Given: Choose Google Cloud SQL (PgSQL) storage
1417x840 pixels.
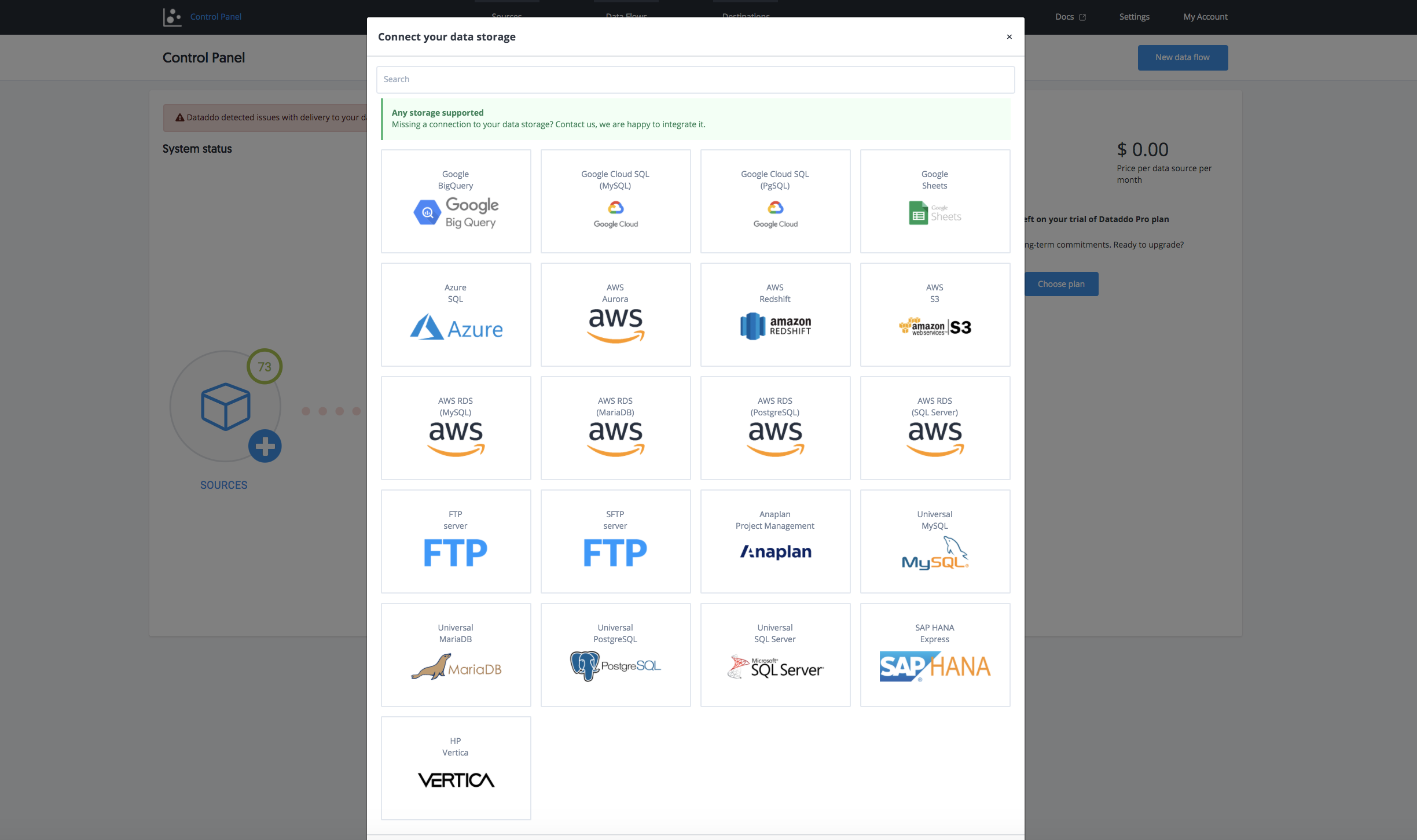Looking at the screenshot, I should coord(775,201).
